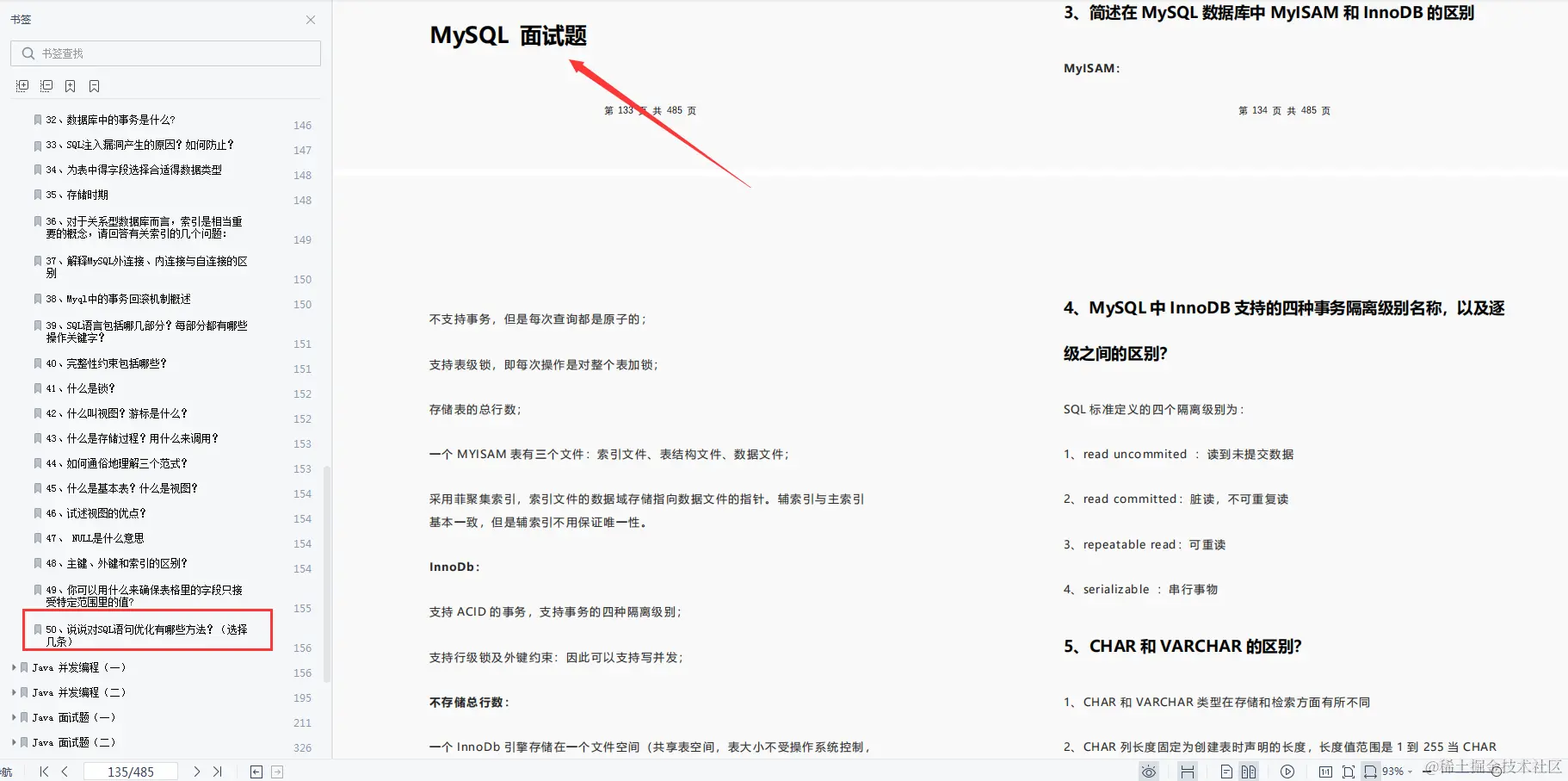Open bookmark 32 about database transactions
Image resolution: width=1568 pixels, height=781 pixels.
110,121
